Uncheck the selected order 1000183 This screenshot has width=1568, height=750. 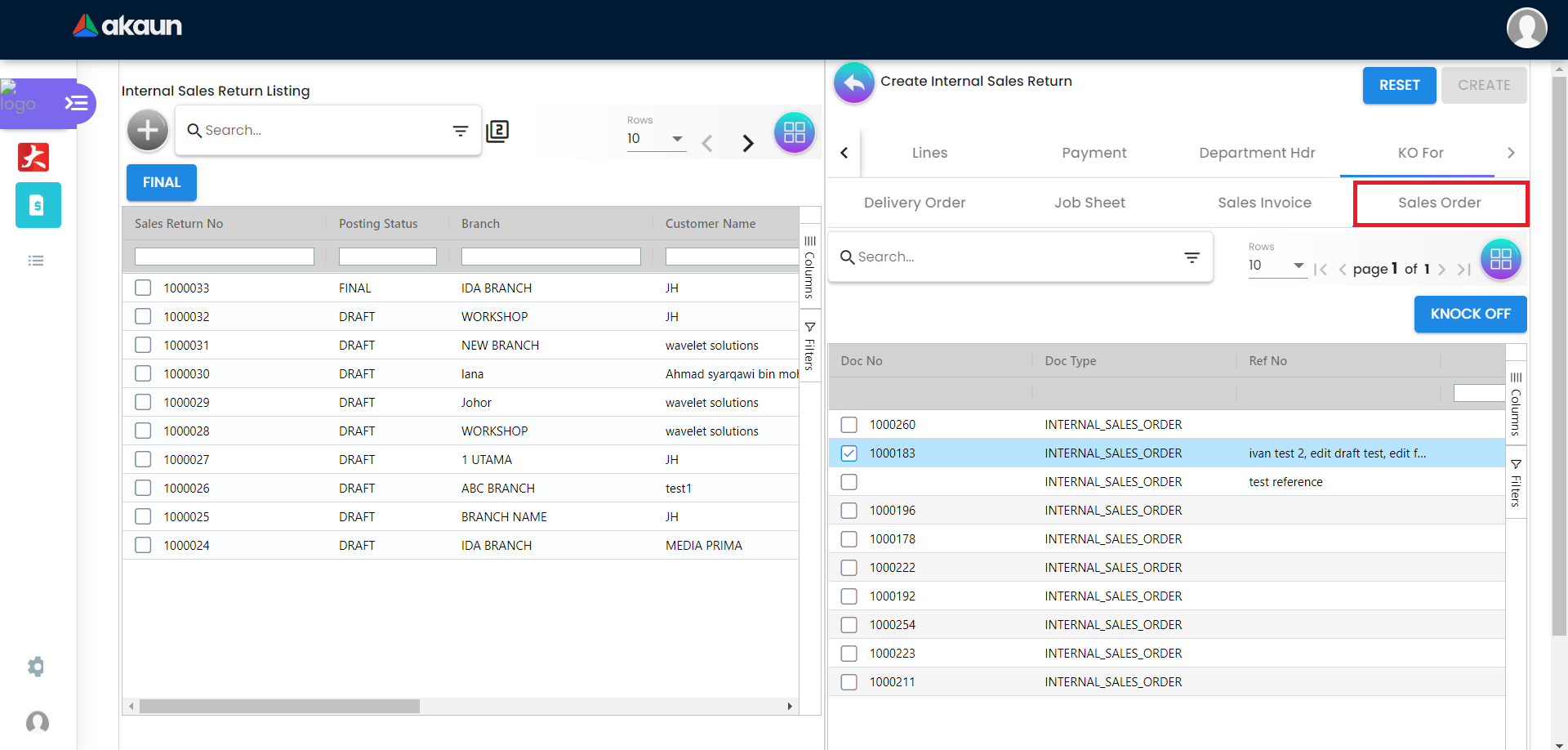coord(849,453)
